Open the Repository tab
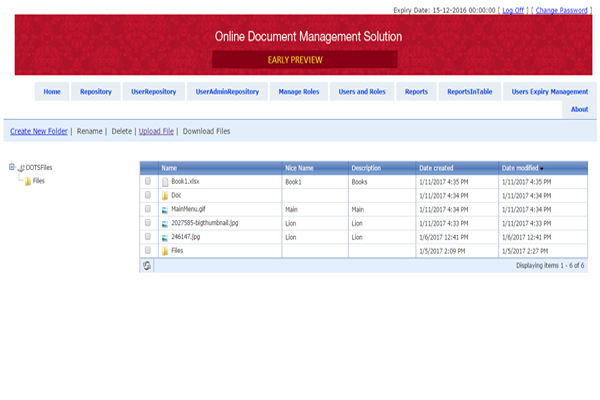600x400 pixels. click(95, 91)
